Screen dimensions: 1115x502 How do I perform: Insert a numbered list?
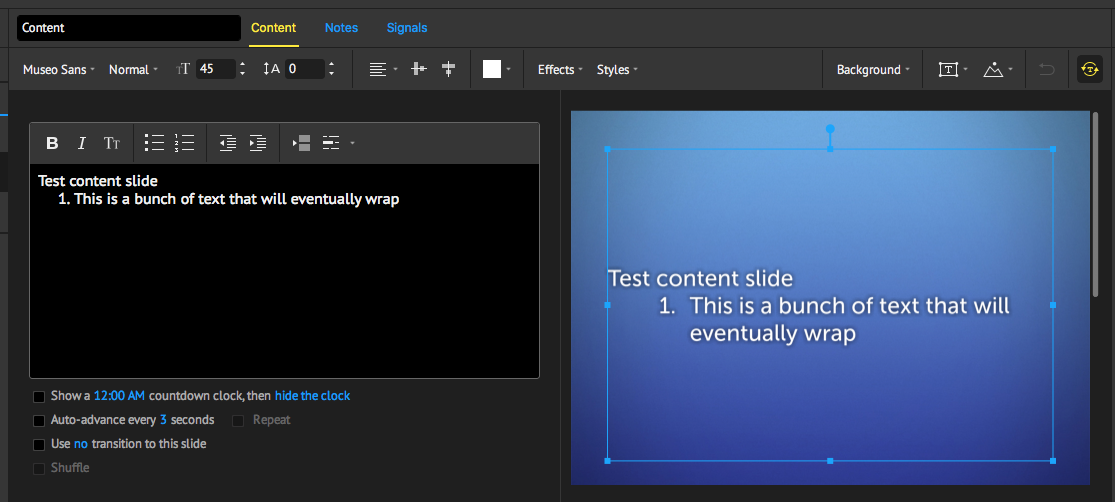[184, 143]
